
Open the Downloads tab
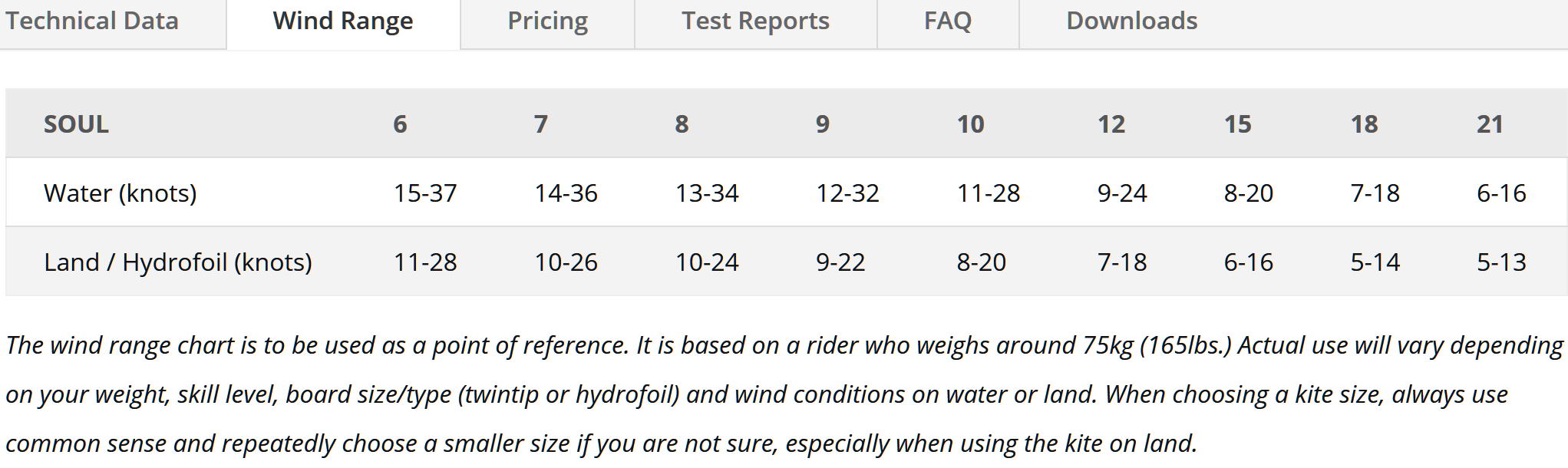coord(1132,21)
